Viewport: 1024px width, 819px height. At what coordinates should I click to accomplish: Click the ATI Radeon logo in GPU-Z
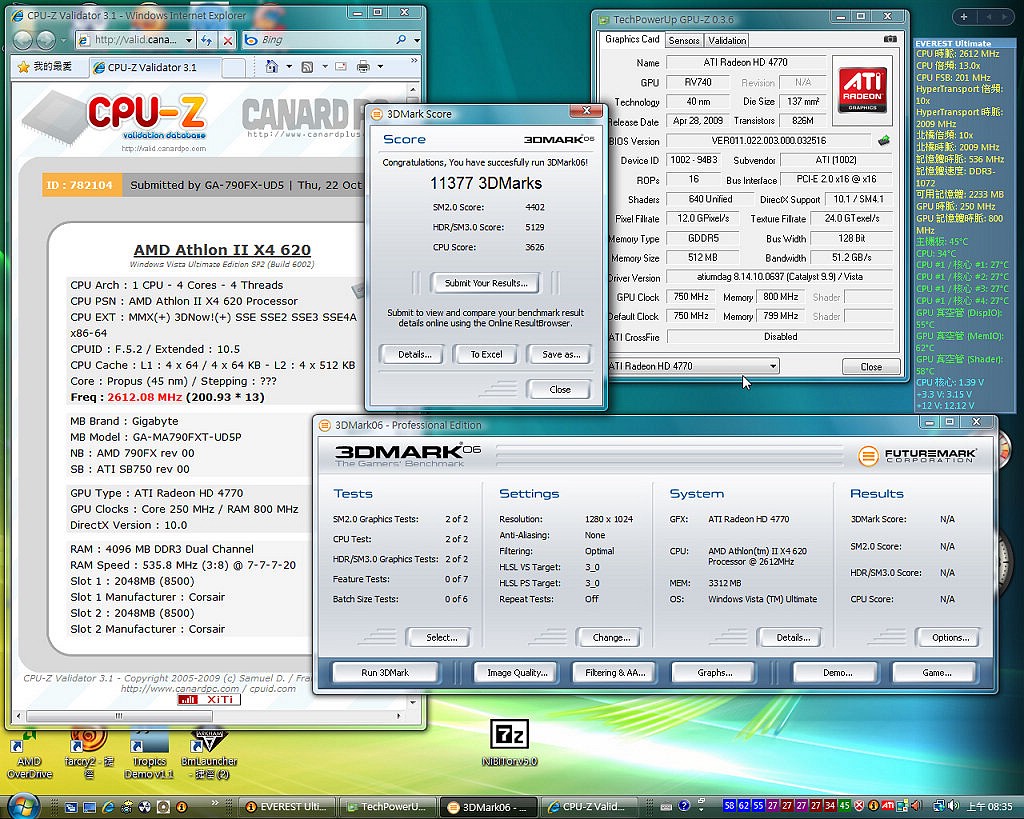click(862, 90)
